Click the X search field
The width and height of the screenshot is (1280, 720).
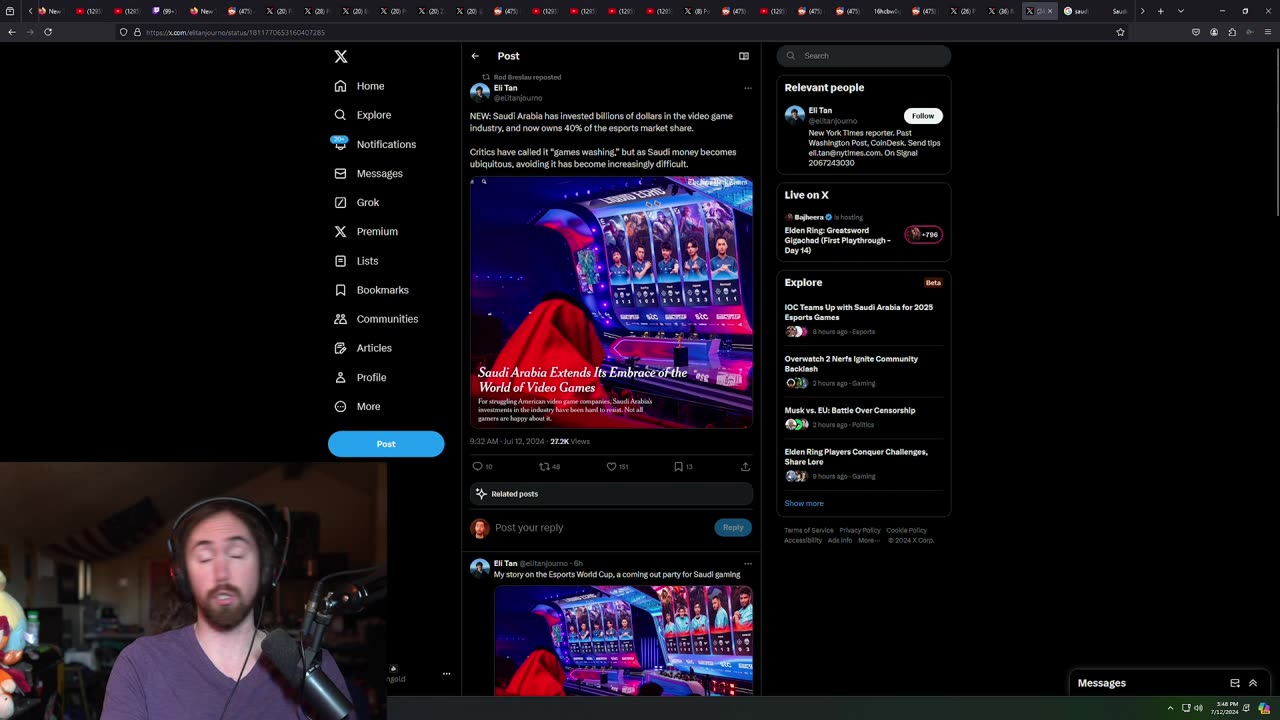864,56
